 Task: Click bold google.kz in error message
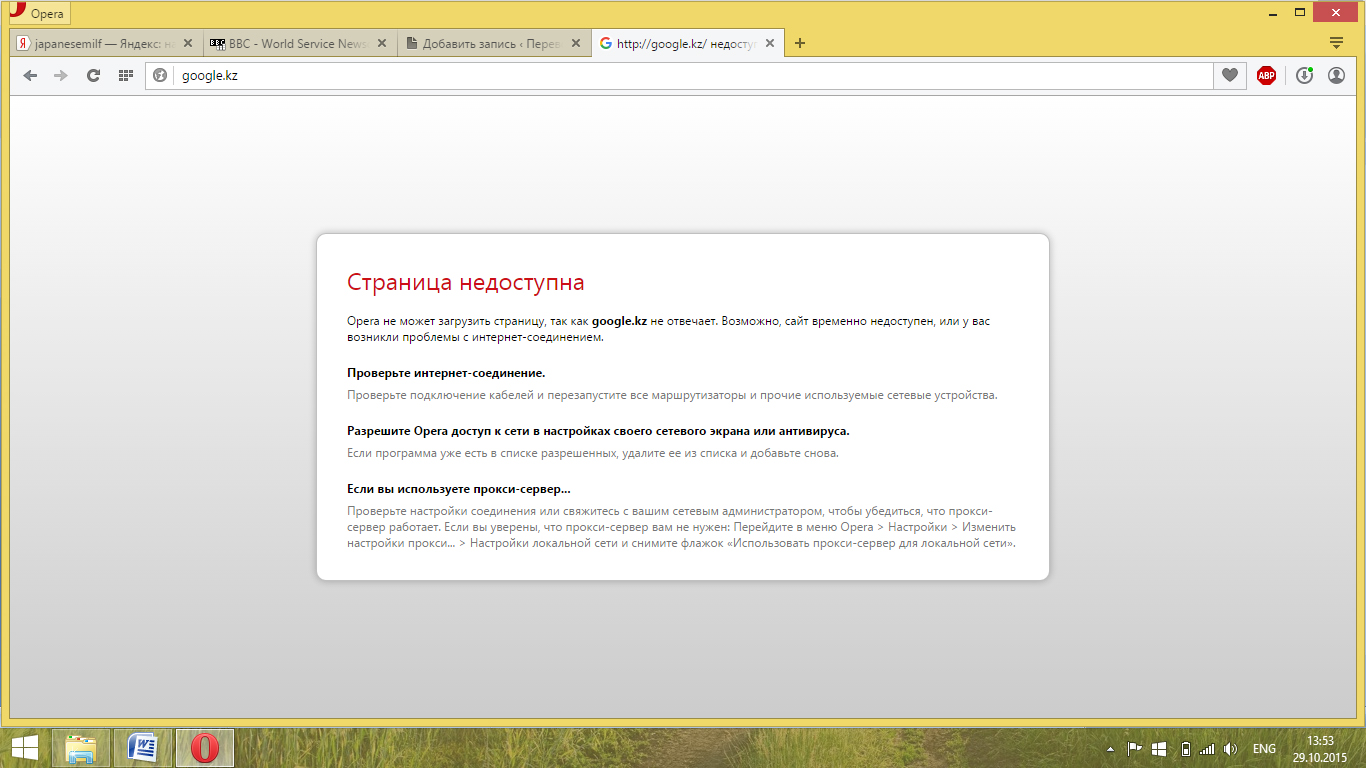pyautogui.click(x=619, y=322)
